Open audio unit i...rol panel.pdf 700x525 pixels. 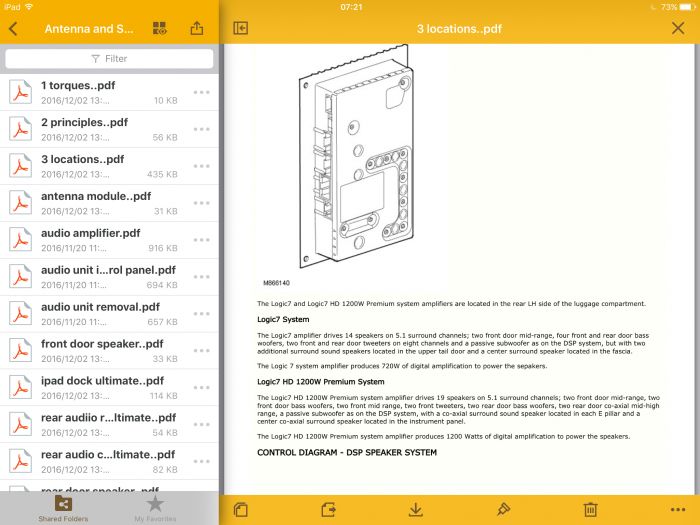109,277
